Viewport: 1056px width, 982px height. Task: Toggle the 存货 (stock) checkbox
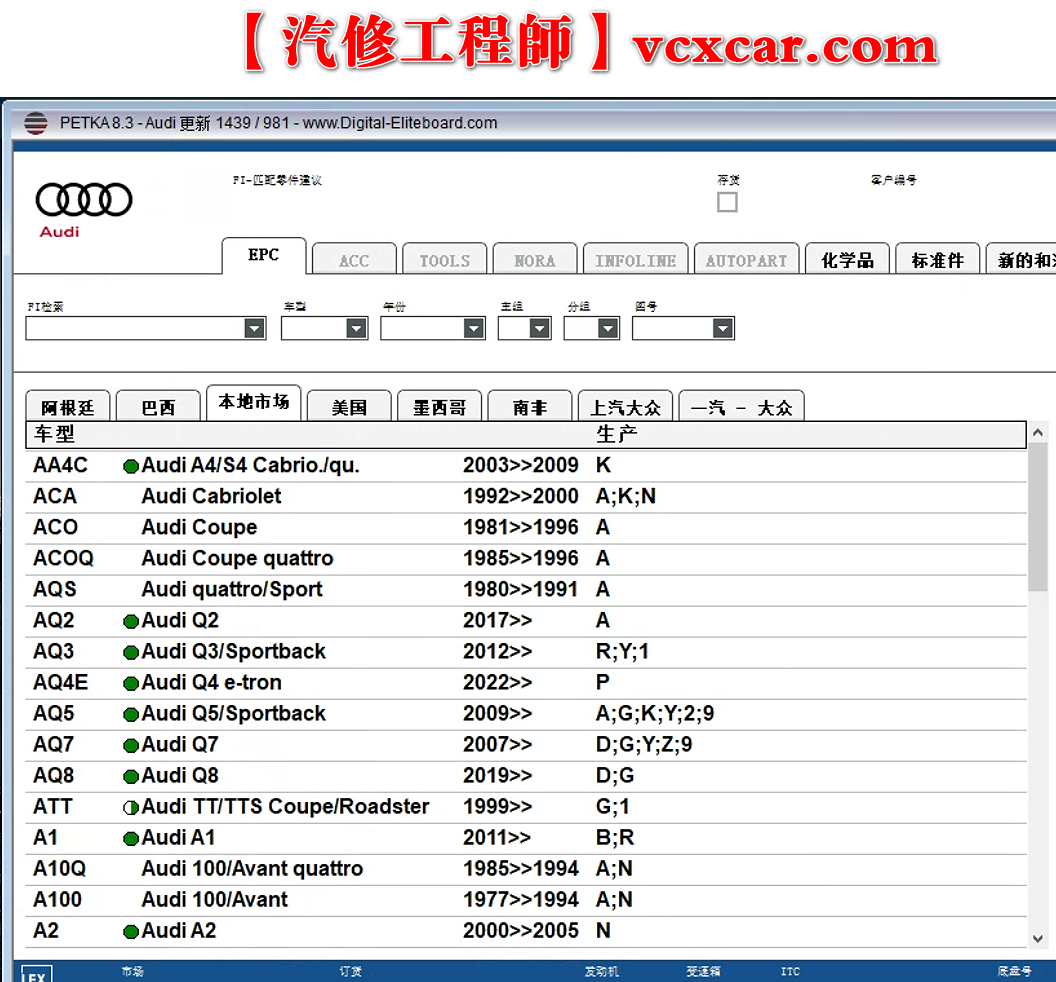coord(727,202)
